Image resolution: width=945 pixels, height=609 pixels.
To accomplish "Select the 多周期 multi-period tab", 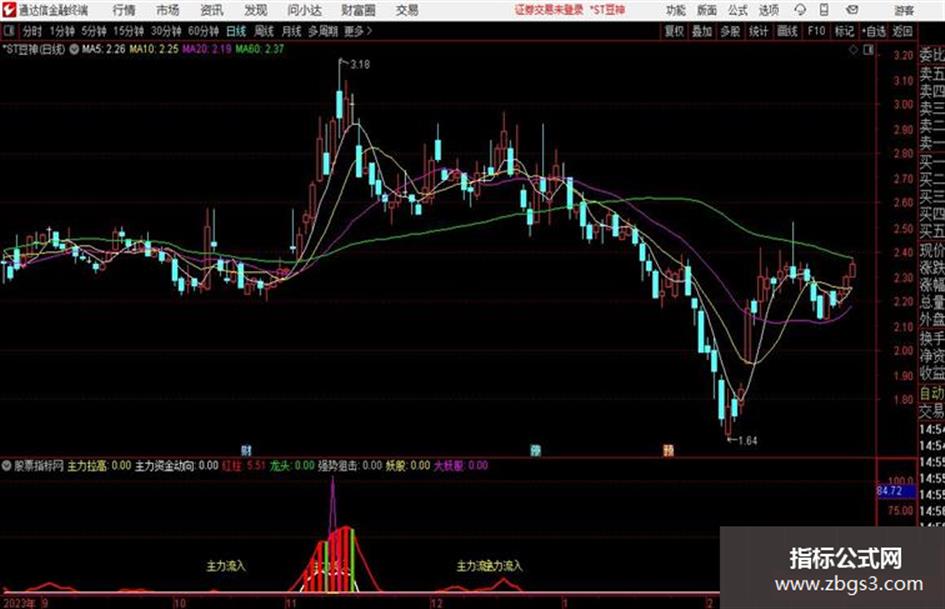I will tap(323, 31).
